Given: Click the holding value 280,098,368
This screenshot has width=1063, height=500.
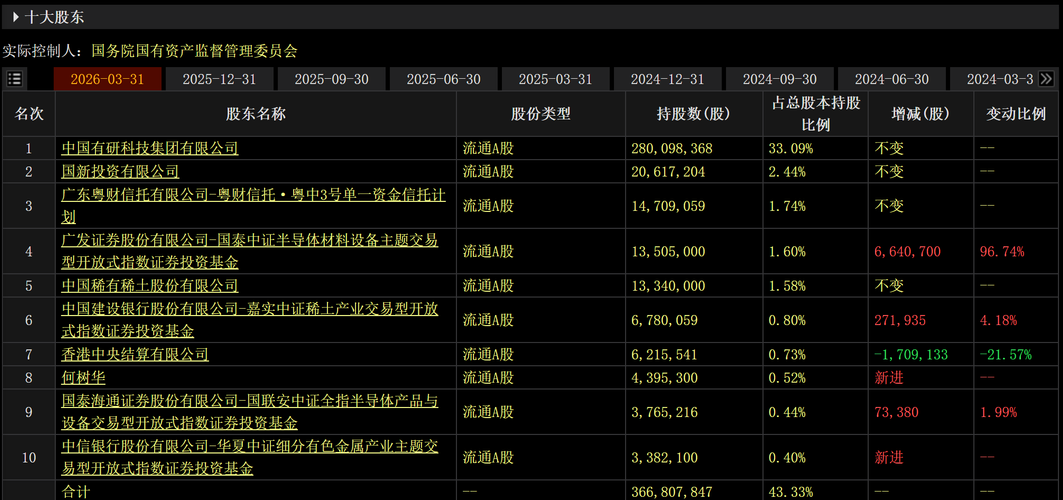Looking at the screenshot, I should (x=672, y=148).
